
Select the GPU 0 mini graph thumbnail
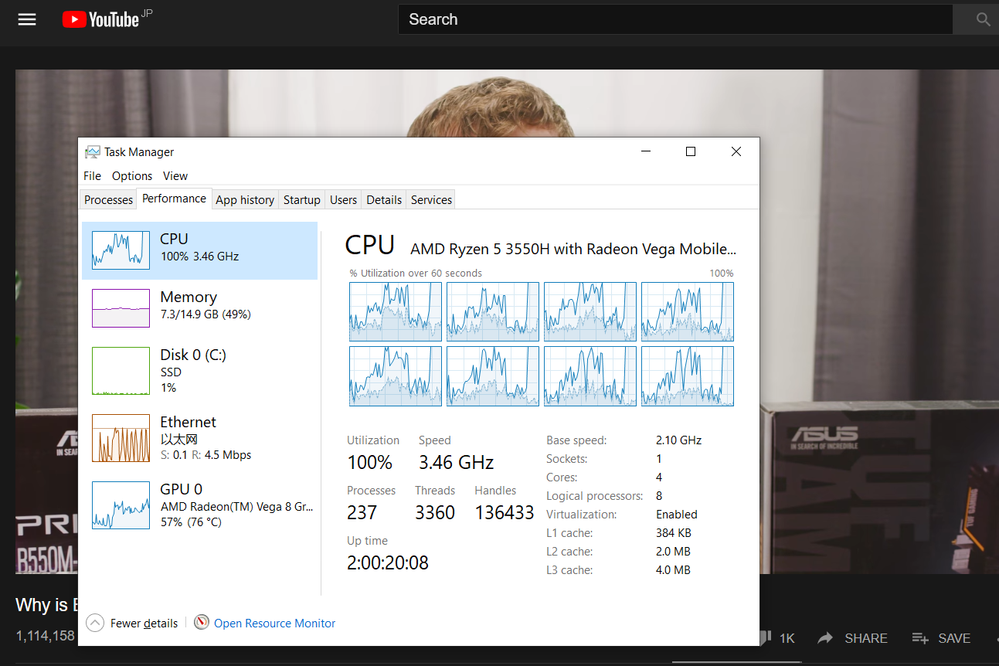tap(121, 505)
